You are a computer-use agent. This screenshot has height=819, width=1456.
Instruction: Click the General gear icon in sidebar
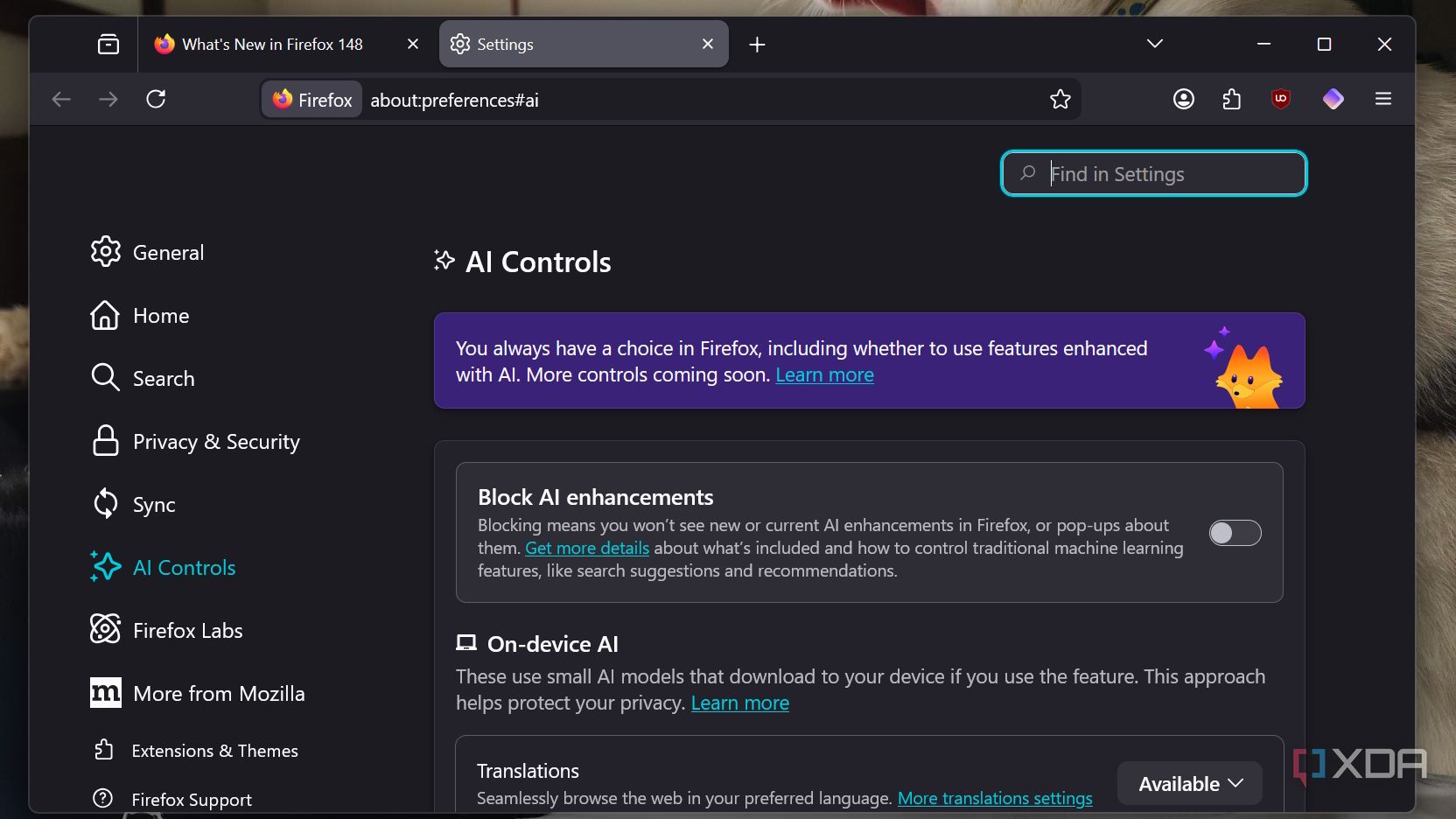(x=106, y=252)
